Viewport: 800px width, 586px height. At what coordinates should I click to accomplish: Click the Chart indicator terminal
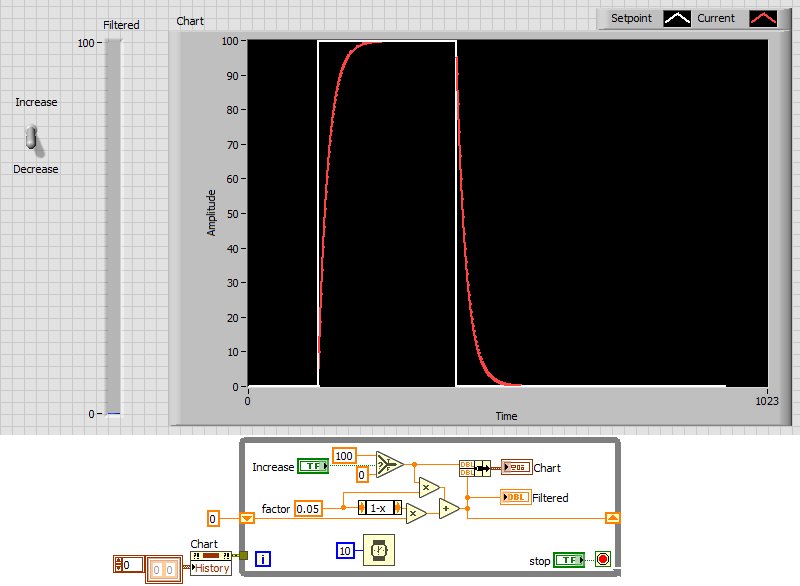point(517,467)
